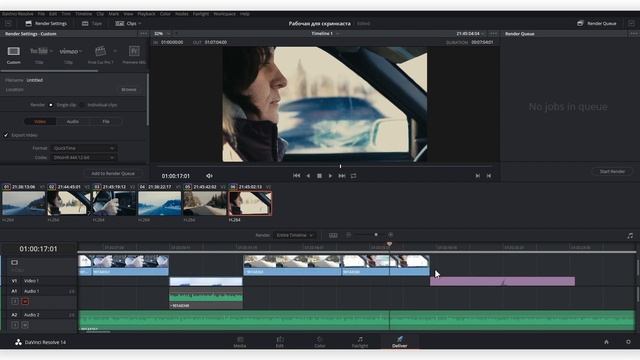Toggle the Tape view button
The width and height of the screenshot is (640, 360).
coord(92,24)
